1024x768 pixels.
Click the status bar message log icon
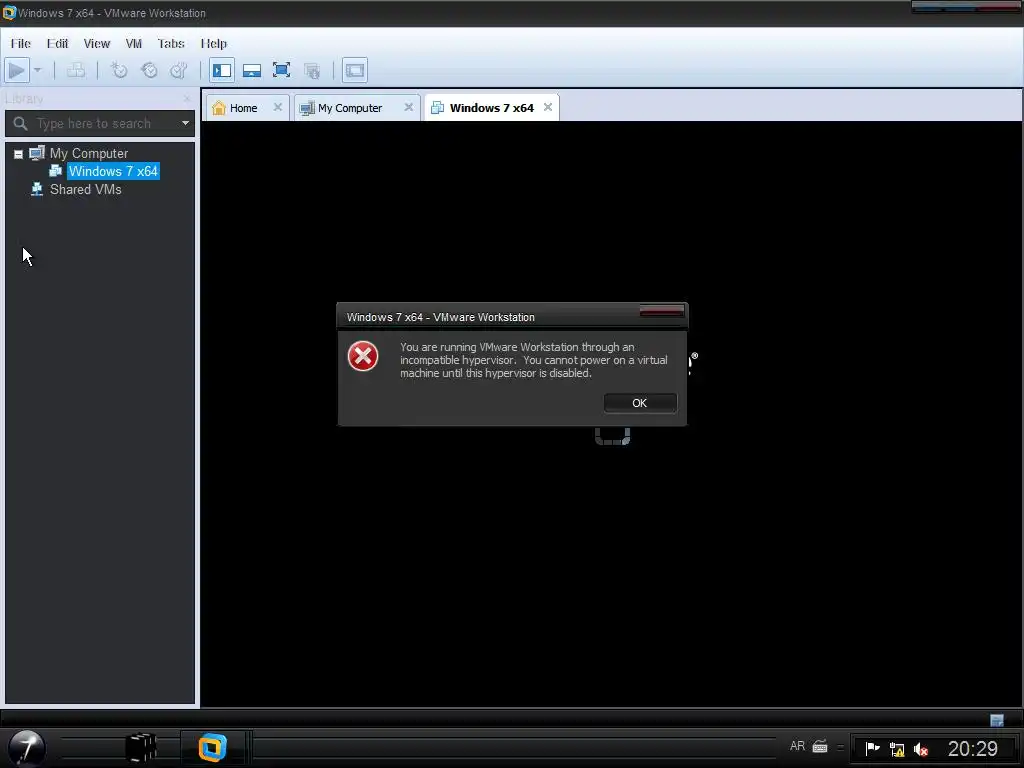click(x=997, y=720)
